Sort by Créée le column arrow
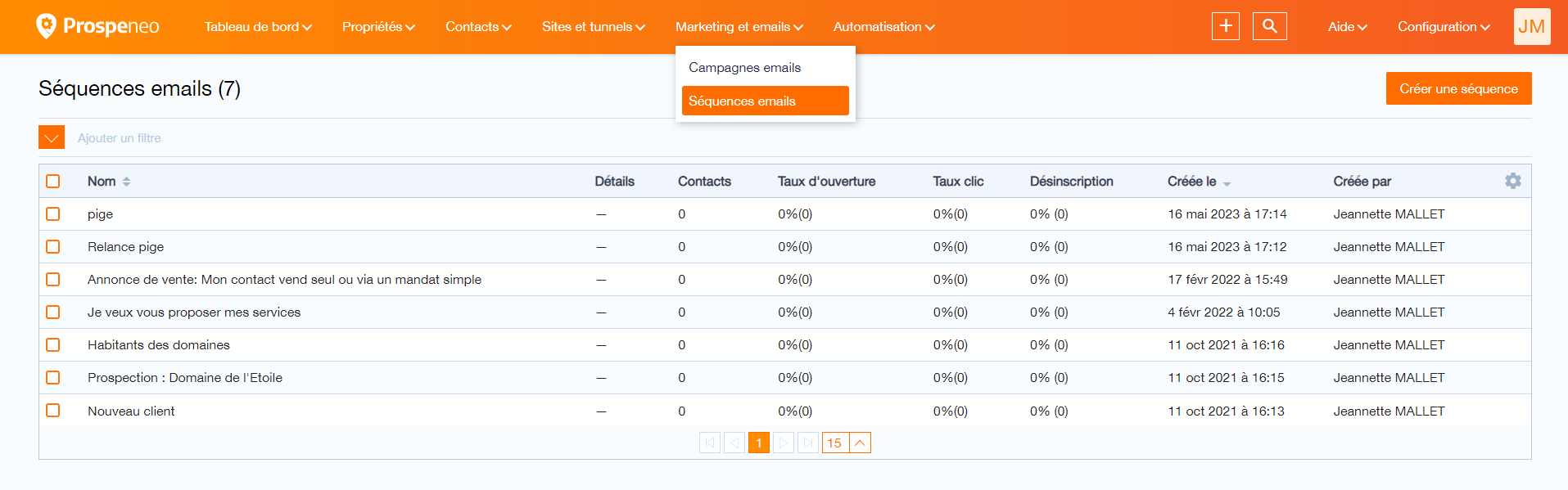This screenshot has width=1568, height=490. (1227, 183)
